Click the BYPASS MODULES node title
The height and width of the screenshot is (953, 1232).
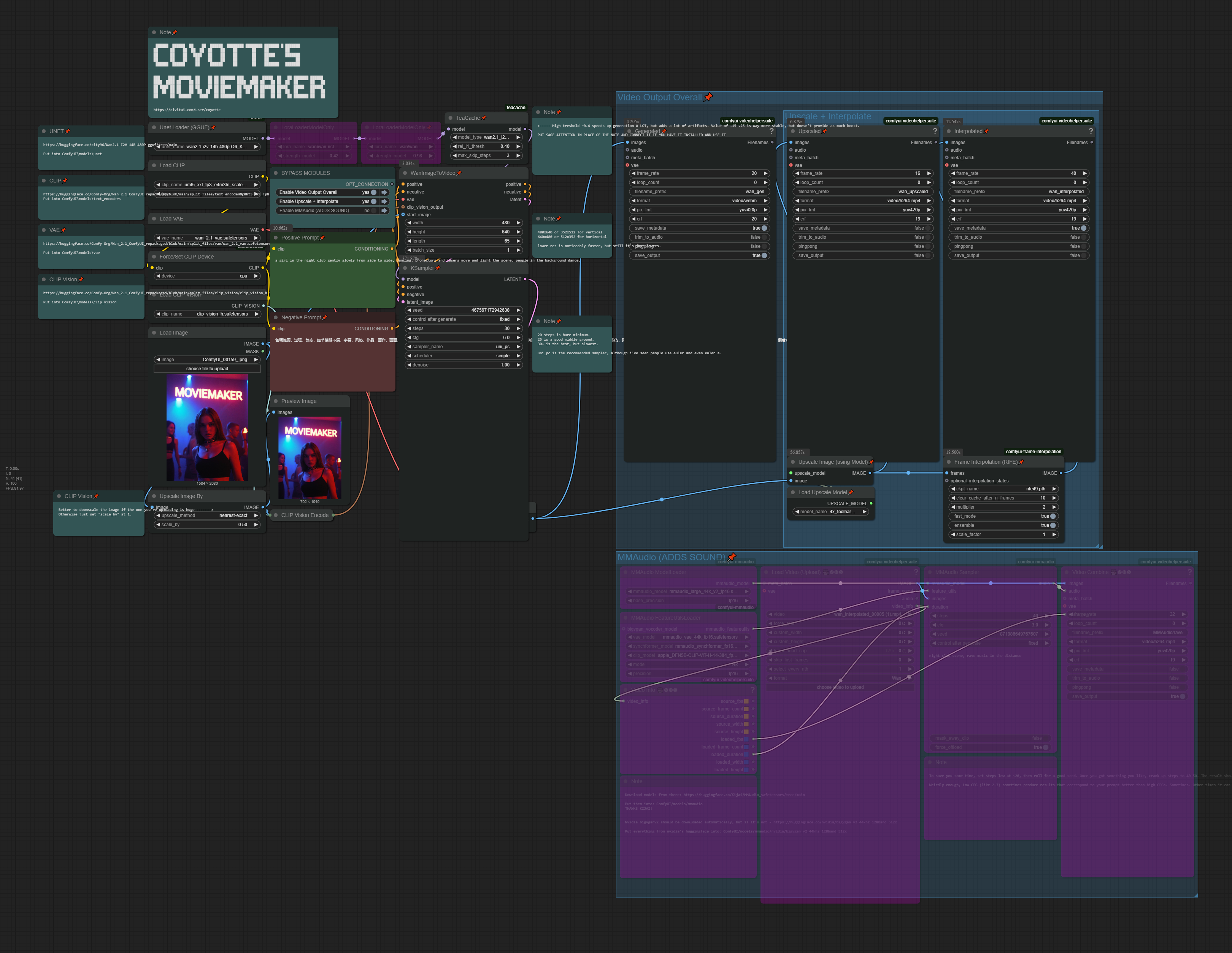305,173
